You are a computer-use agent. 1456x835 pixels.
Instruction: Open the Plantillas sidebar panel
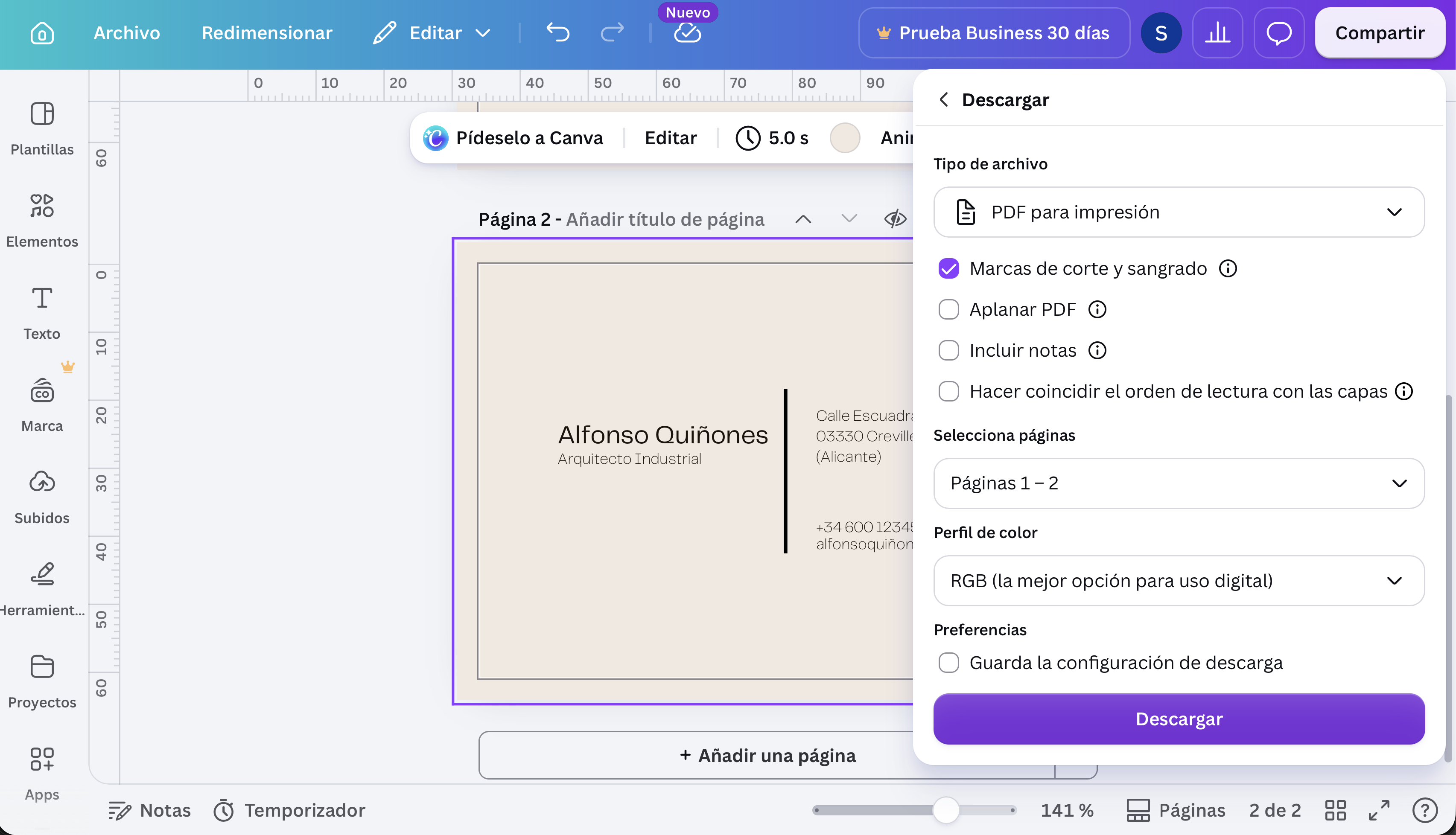(42, 128)
